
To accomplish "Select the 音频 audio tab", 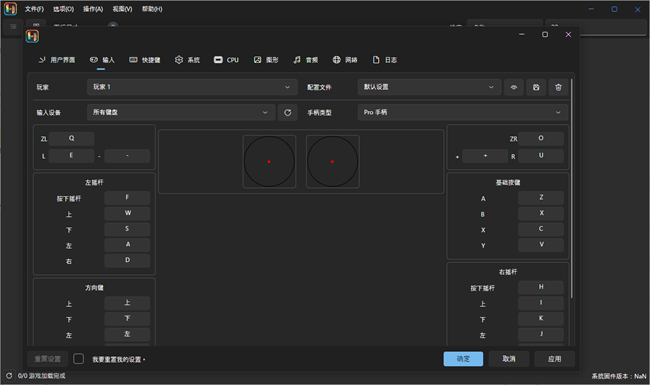I will [306, 60].
